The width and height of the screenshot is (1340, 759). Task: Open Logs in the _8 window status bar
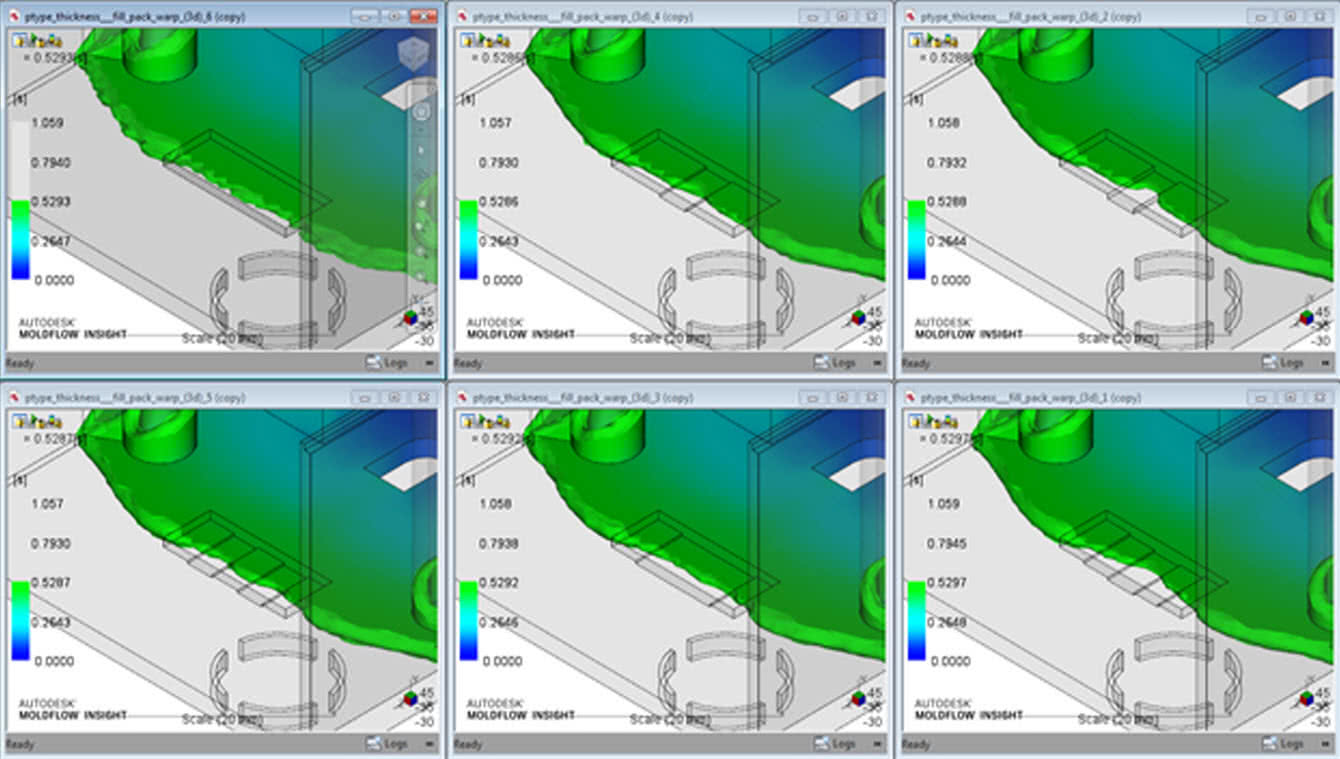pos(387,363)
